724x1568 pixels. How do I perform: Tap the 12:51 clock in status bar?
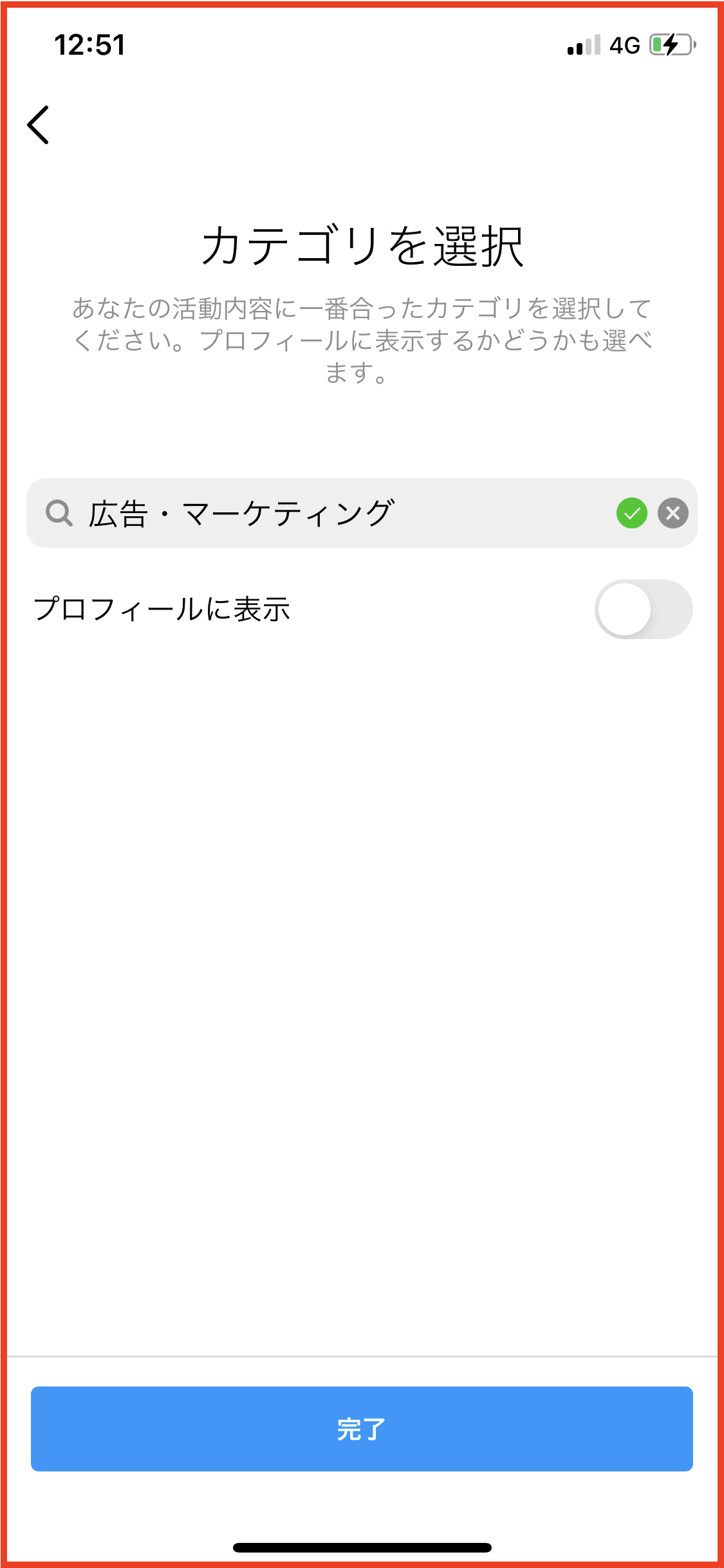(89, 45)
